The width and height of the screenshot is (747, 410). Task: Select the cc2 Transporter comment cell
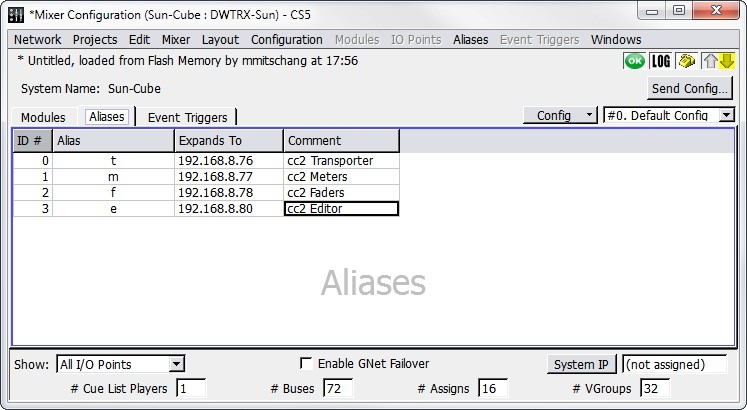[x=341, y=161]
